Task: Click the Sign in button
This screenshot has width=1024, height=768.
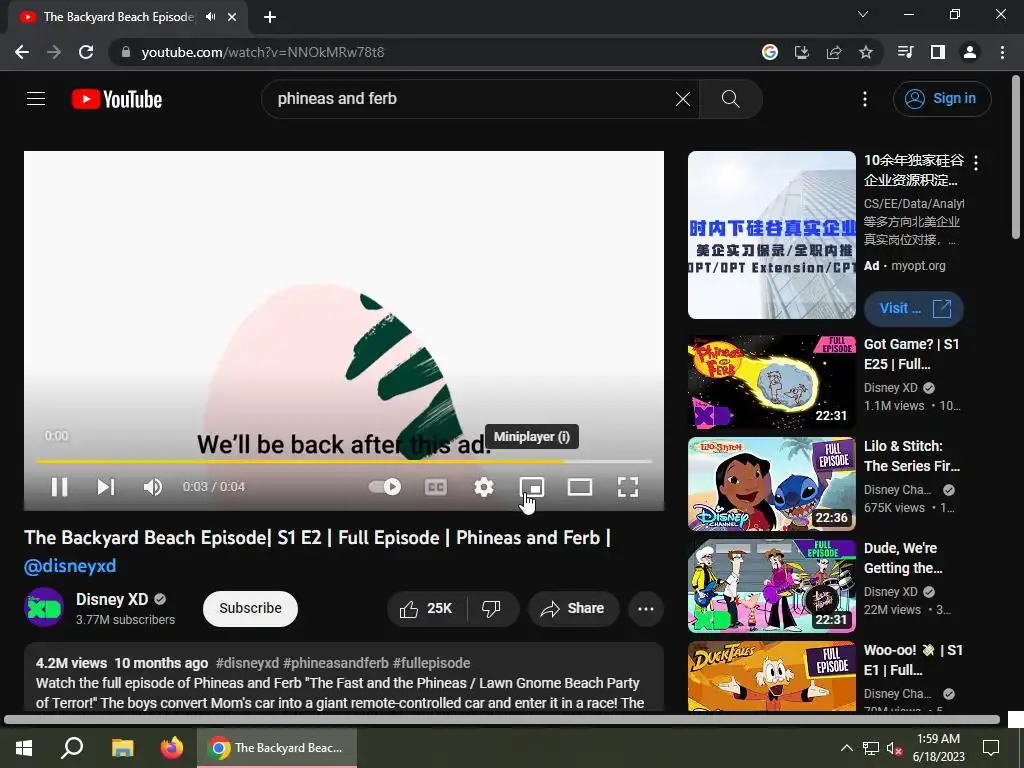Action: click(942, 99)
